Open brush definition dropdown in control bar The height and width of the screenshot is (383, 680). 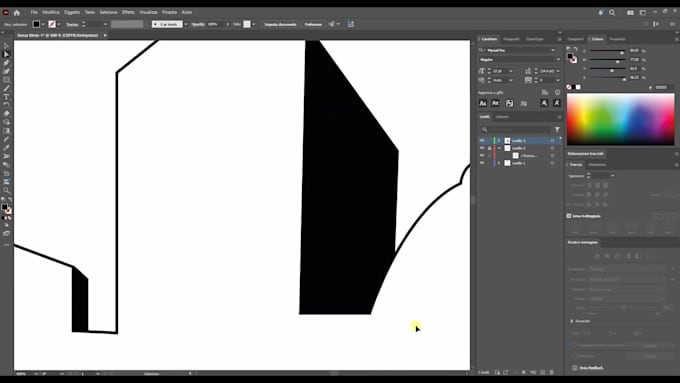[186, 24]
